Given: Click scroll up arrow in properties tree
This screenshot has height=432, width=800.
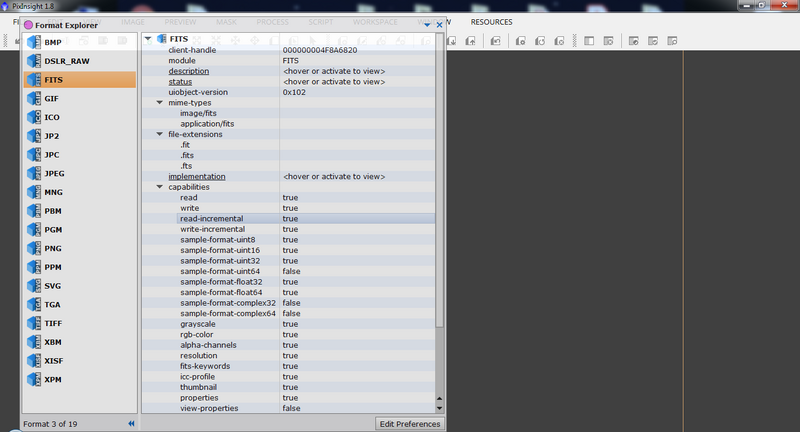Looking at the screenshot, I should coord(439,398).
